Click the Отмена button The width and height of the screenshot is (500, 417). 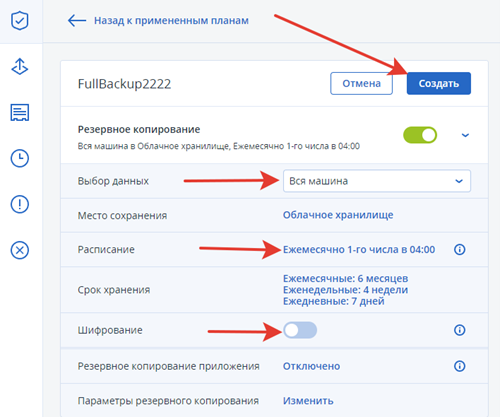pyautogui.click(x=361, y=83)
